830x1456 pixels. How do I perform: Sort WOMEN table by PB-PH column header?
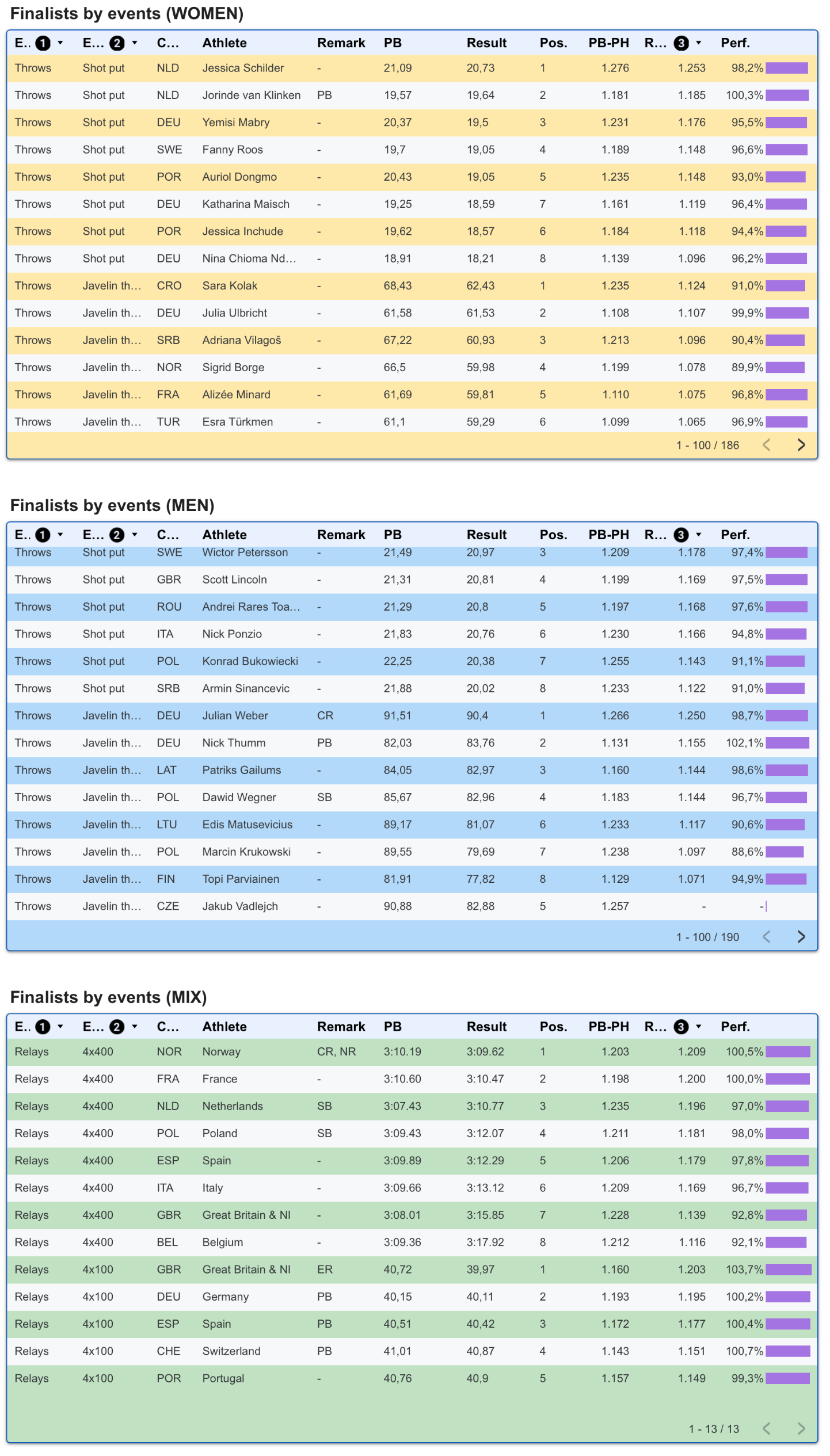(x=608, y=43)
